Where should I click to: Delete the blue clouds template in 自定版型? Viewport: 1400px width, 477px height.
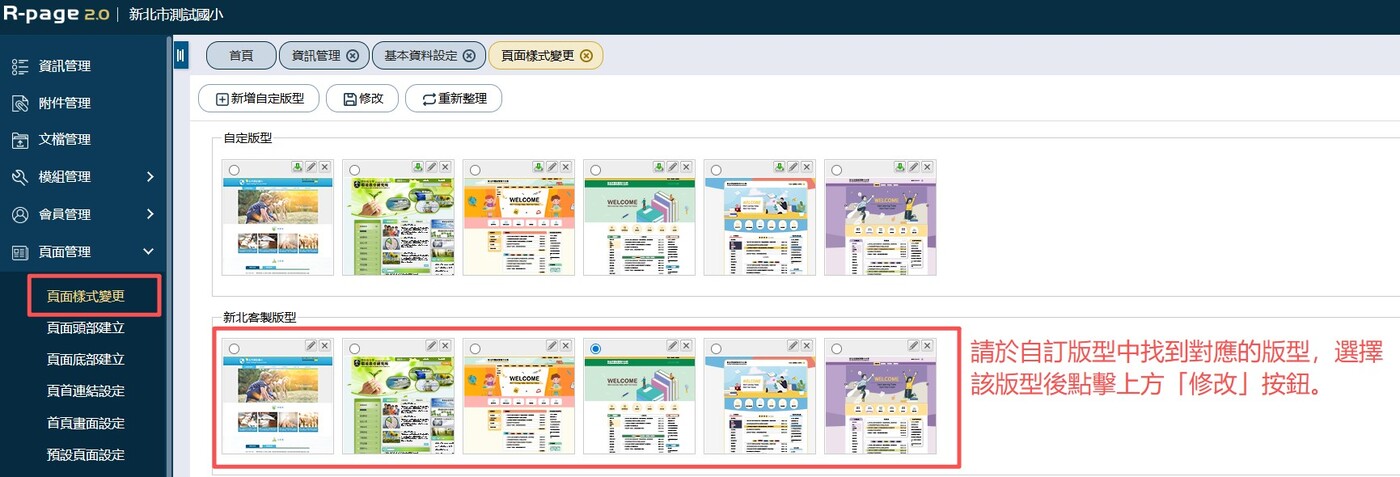[x=807, y=167]
